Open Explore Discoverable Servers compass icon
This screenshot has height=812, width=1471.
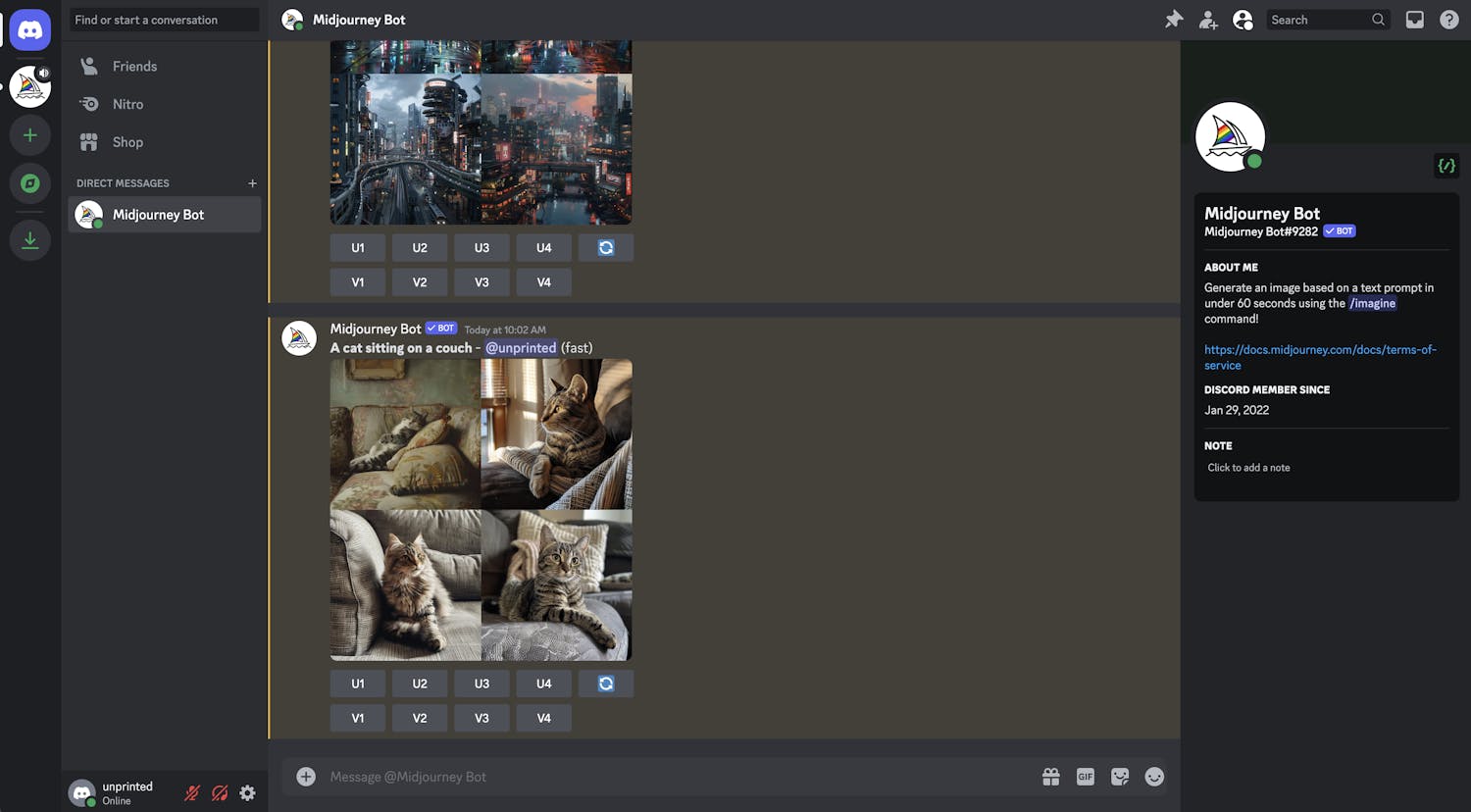coord(30,183)
